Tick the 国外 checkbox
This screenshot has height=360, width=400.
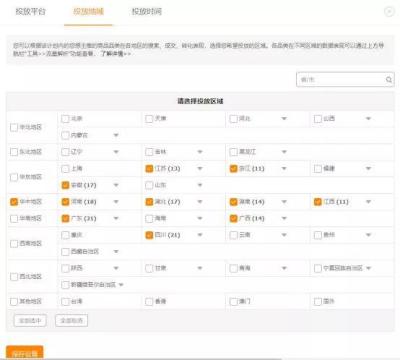click(x=318, y=302)
